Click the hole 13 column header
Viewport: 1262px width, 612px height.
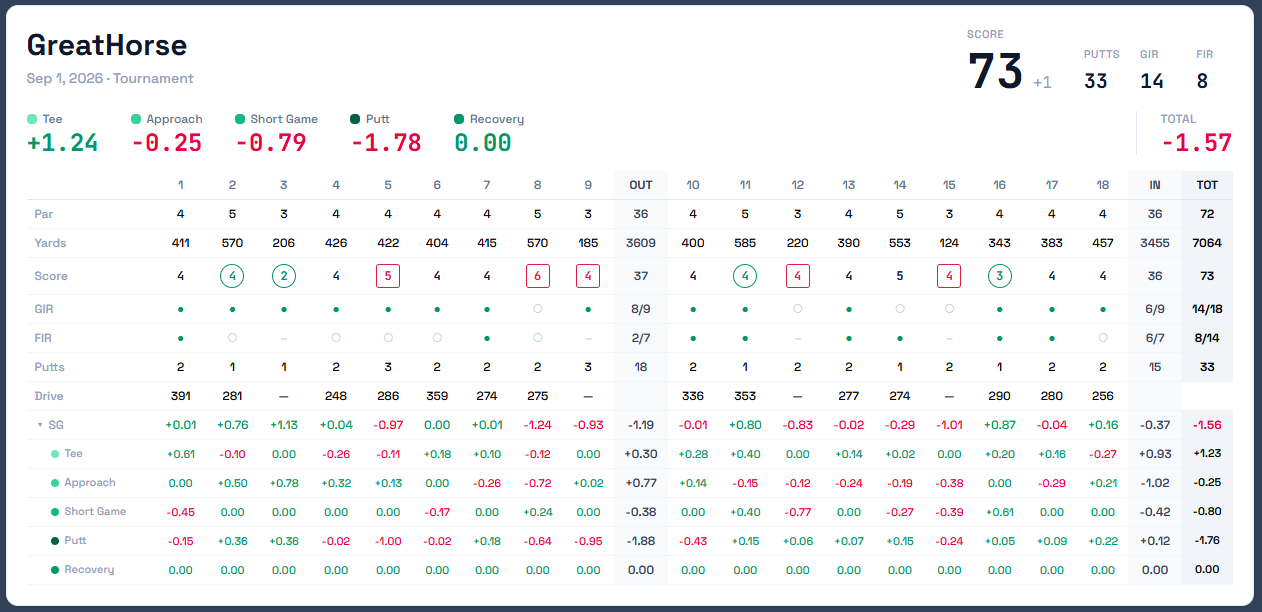click(849, 185)
